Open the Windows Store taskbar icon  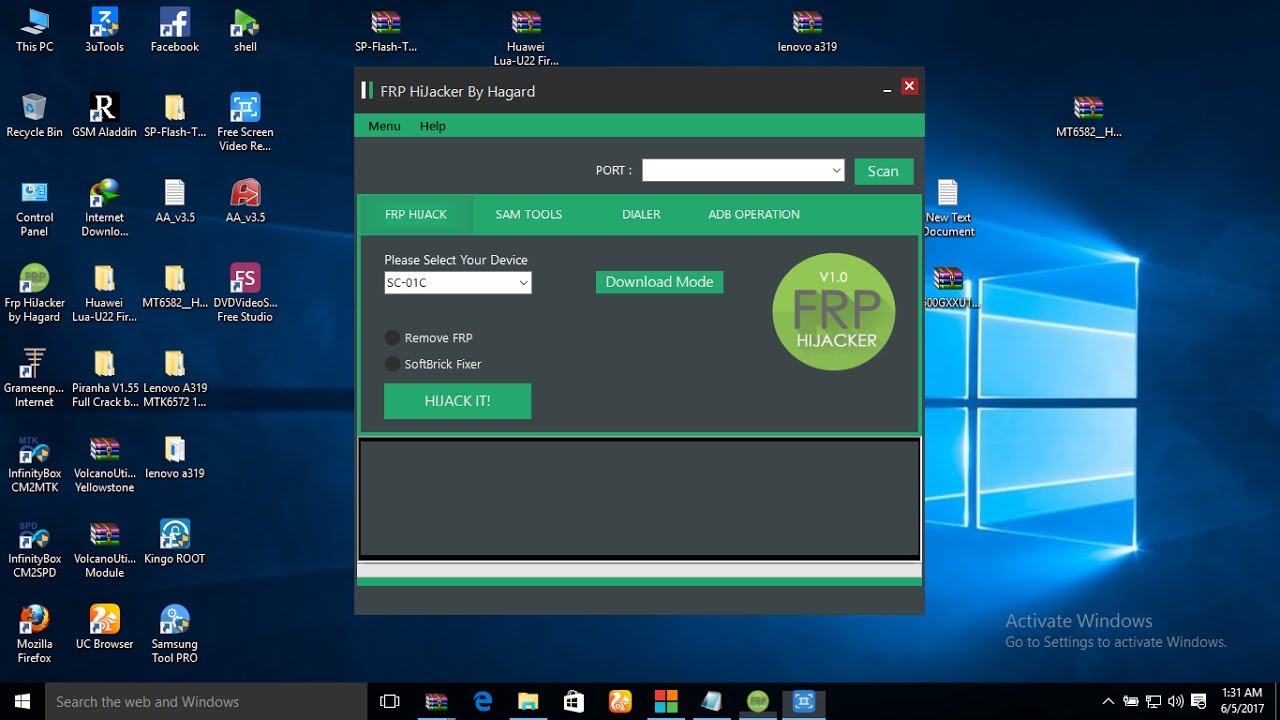point(574,702)
